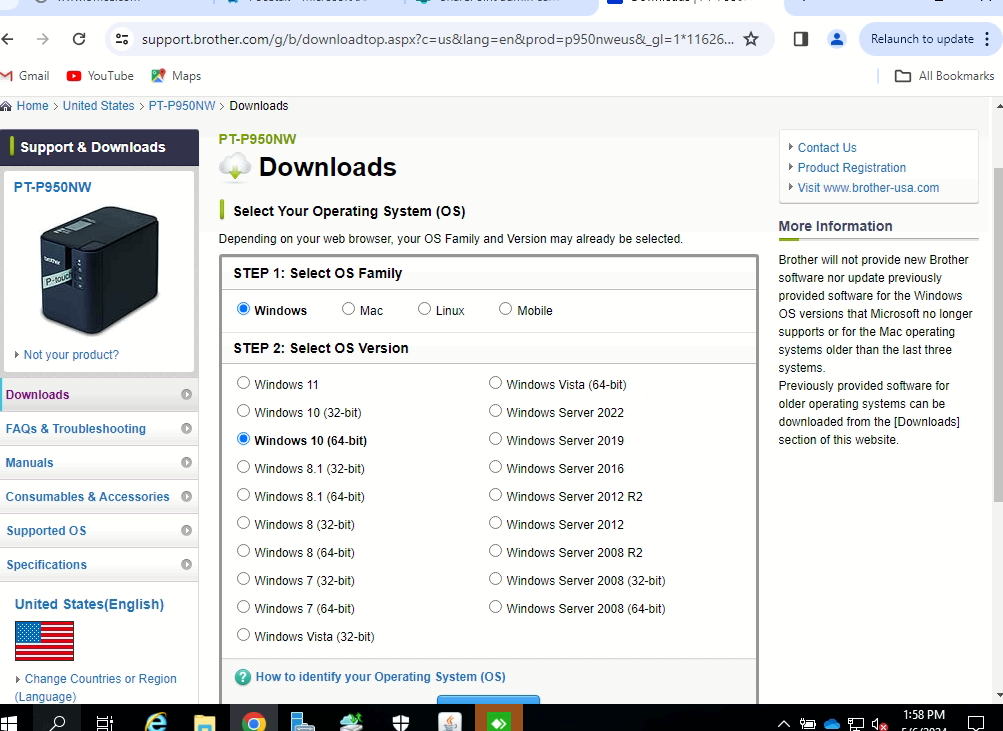The width and height of the screenshot is (1003, 731).
Task: Open the Chrome profile avatar
Action: pyautogui.click(x=836, y=39)
